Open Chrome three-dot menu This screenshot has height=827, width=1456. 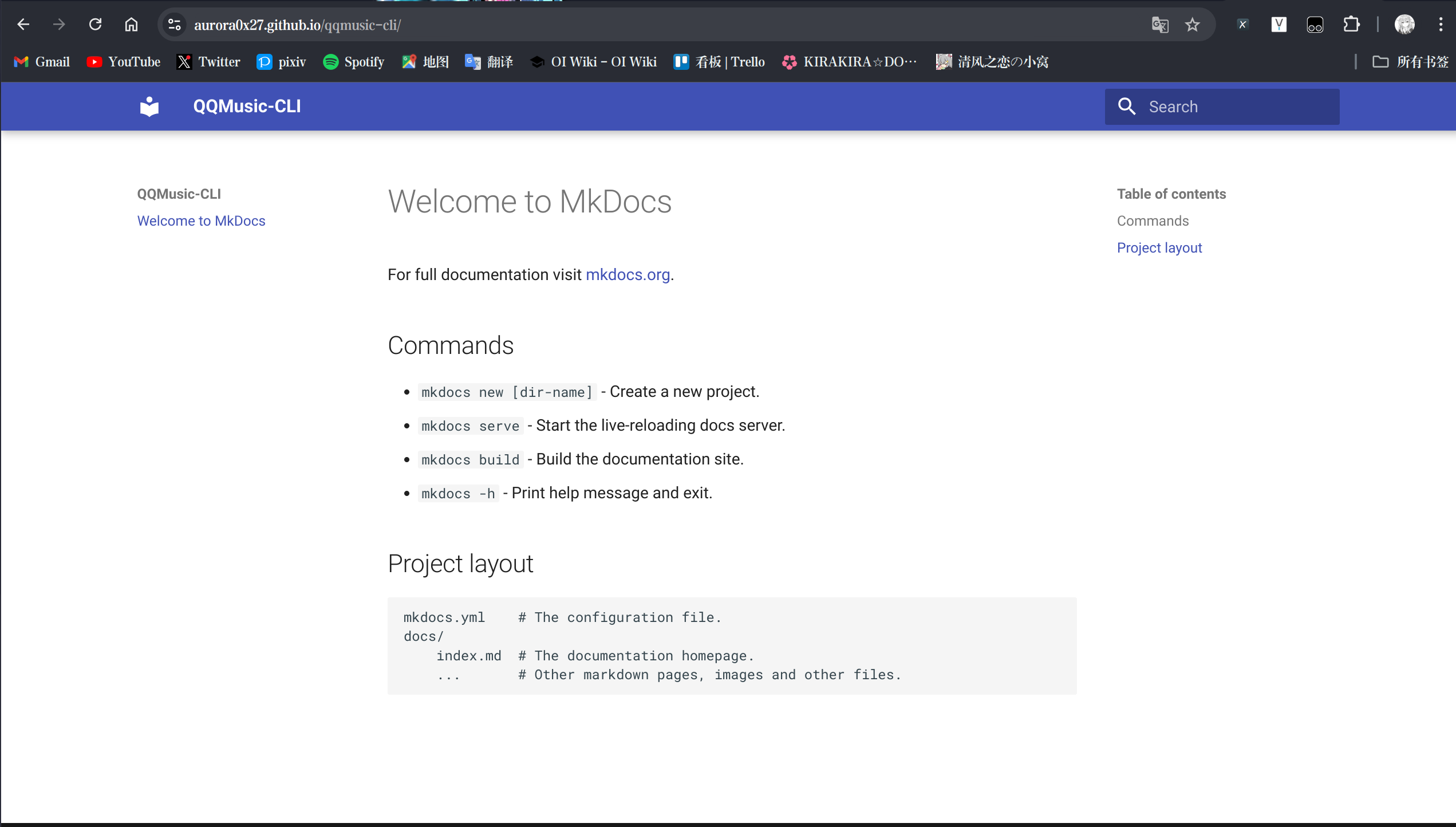1441,25
